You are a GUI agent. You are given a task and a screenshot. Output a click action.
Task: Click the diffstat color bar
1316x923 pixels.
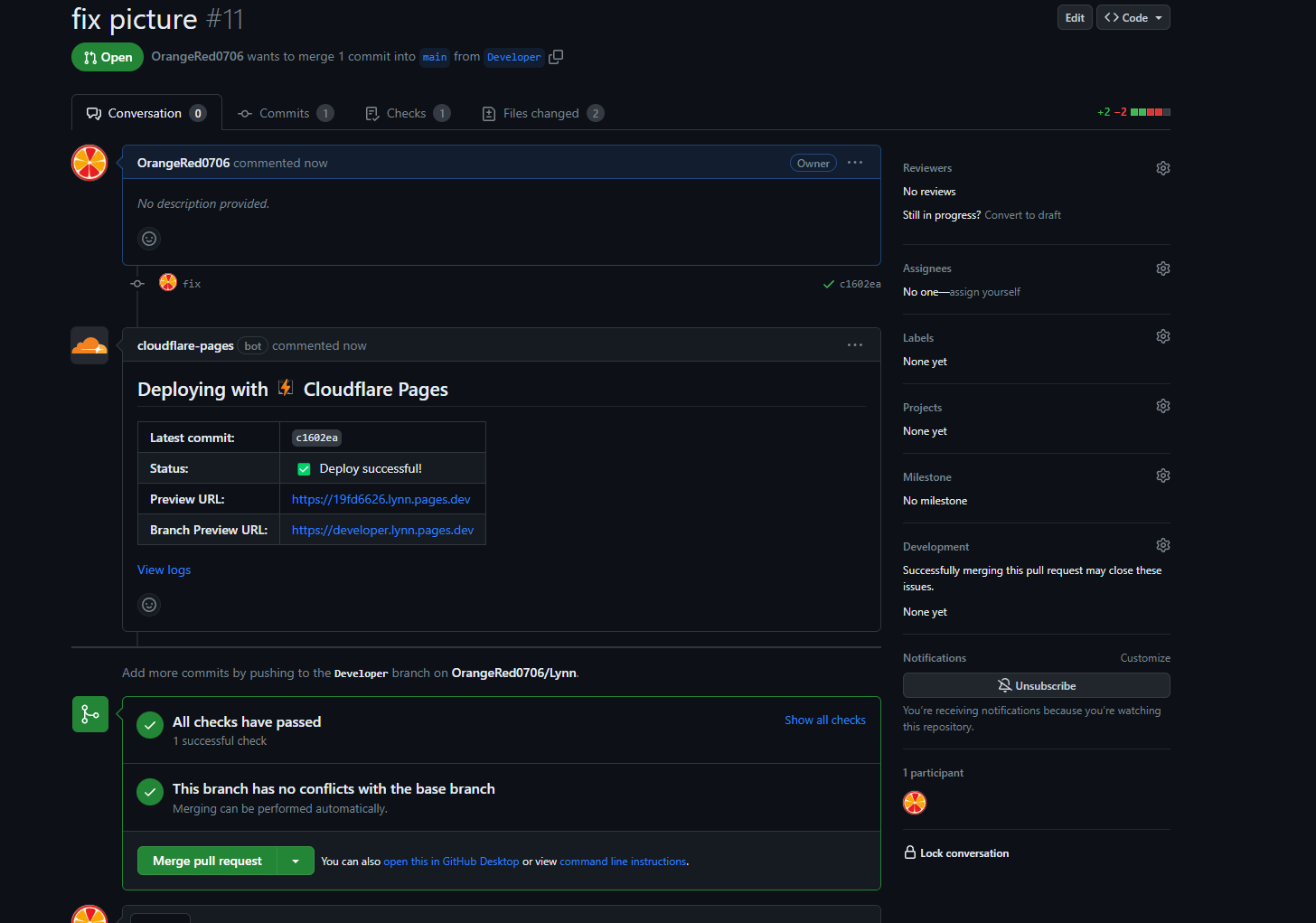[1150, 112]
